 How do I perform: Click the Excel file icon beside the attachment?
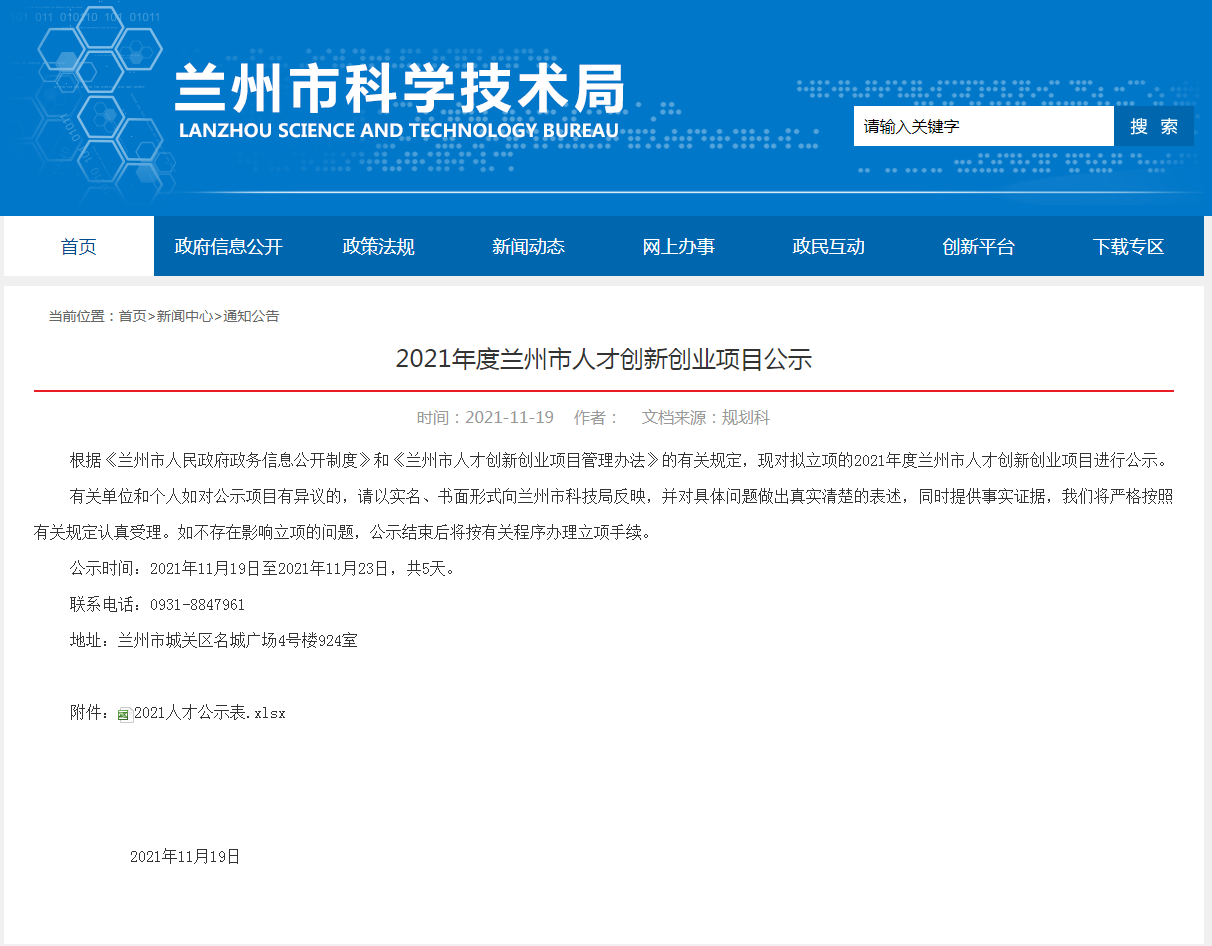[x=125, y=714]
